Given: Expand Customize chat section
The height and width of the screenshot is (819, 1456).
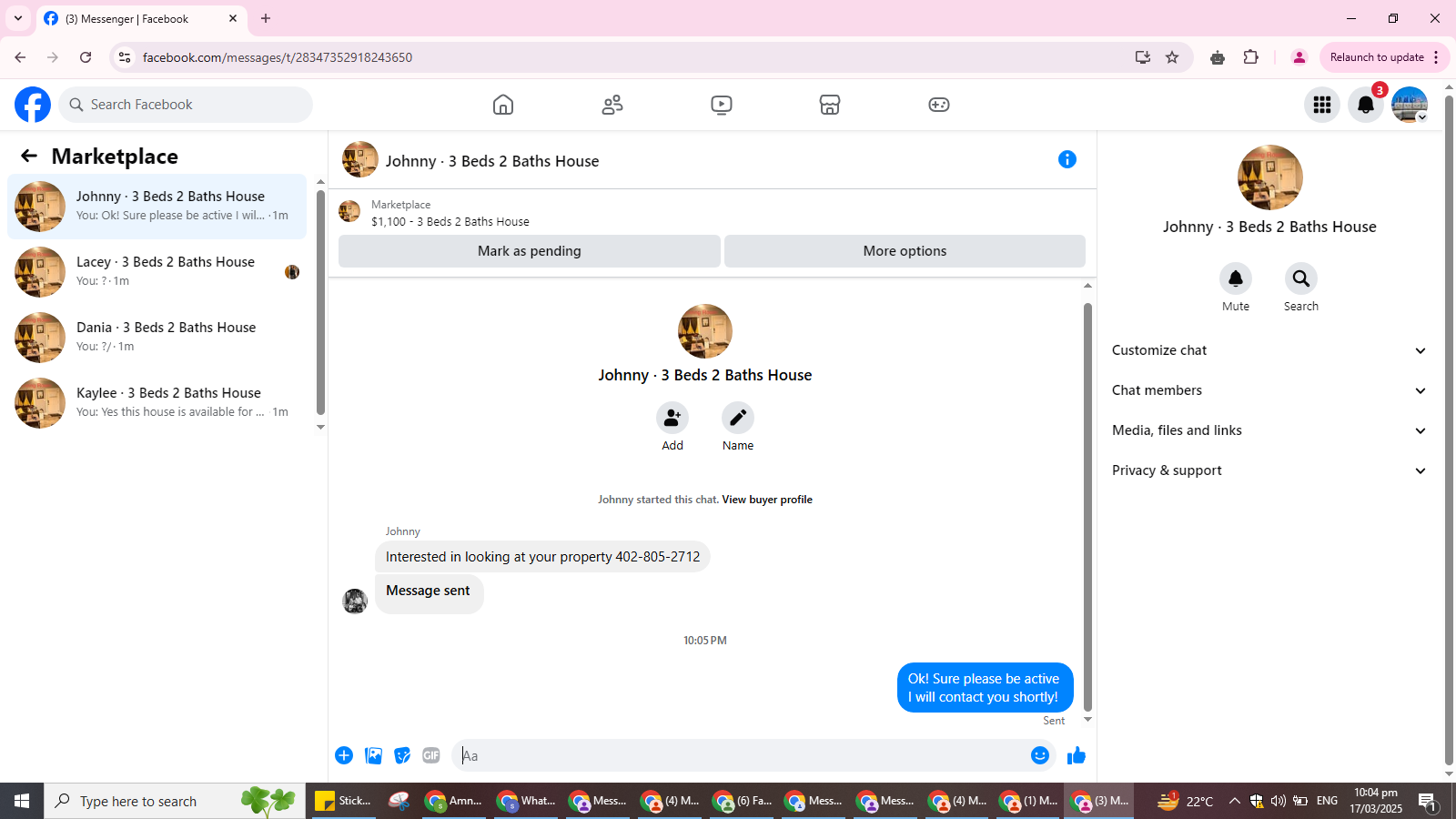Looking at the screenshot, I should pos(1269,350).
